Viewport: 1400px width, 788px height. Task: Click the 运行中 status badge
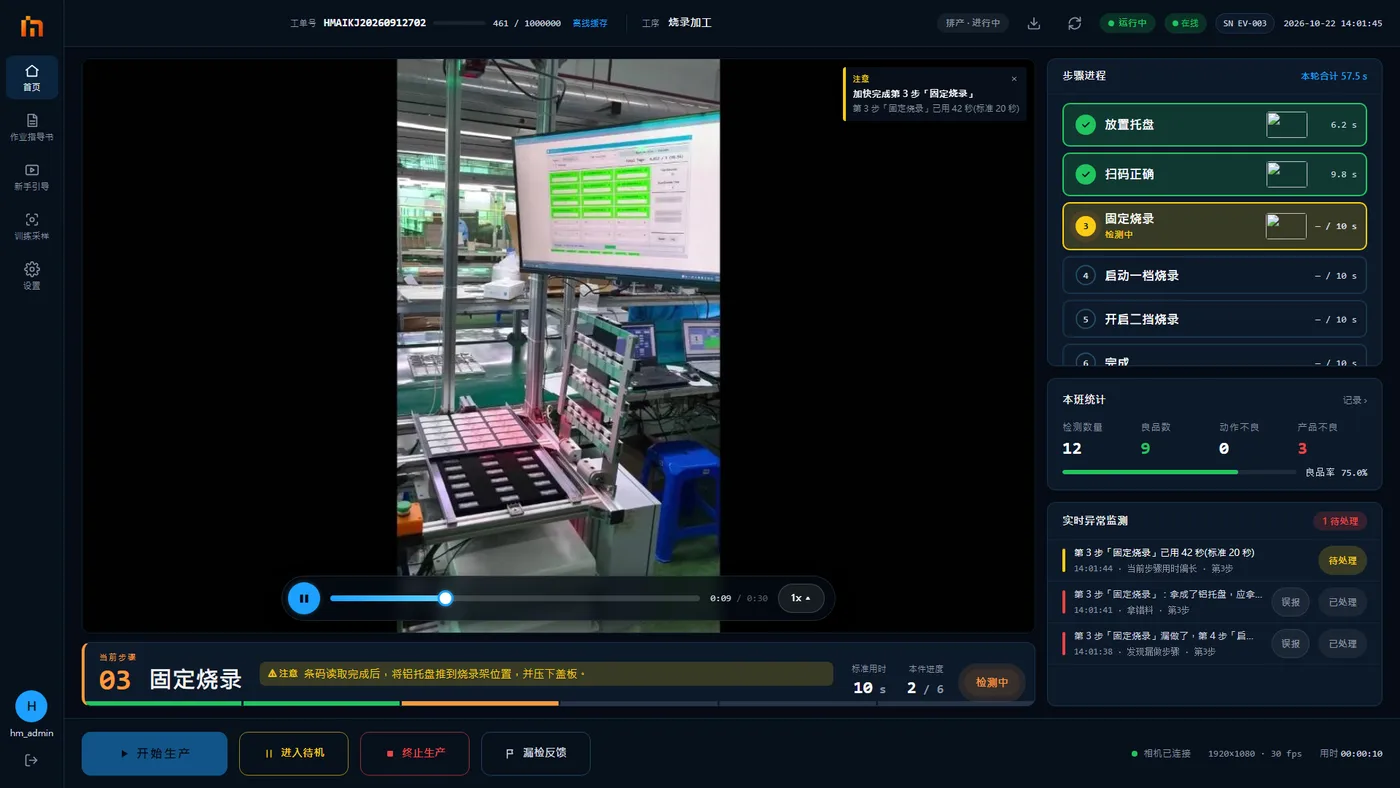point(1128,23)
